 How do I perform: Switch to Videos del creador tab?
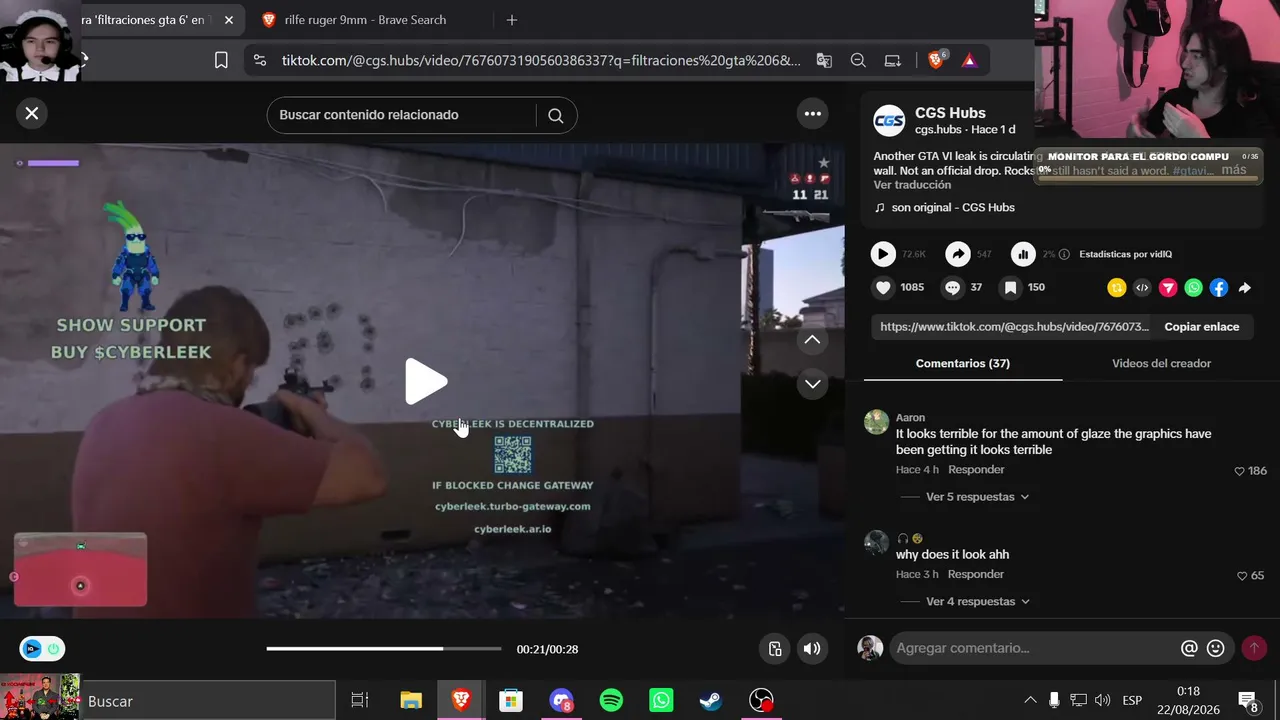tap(1161, 364)
